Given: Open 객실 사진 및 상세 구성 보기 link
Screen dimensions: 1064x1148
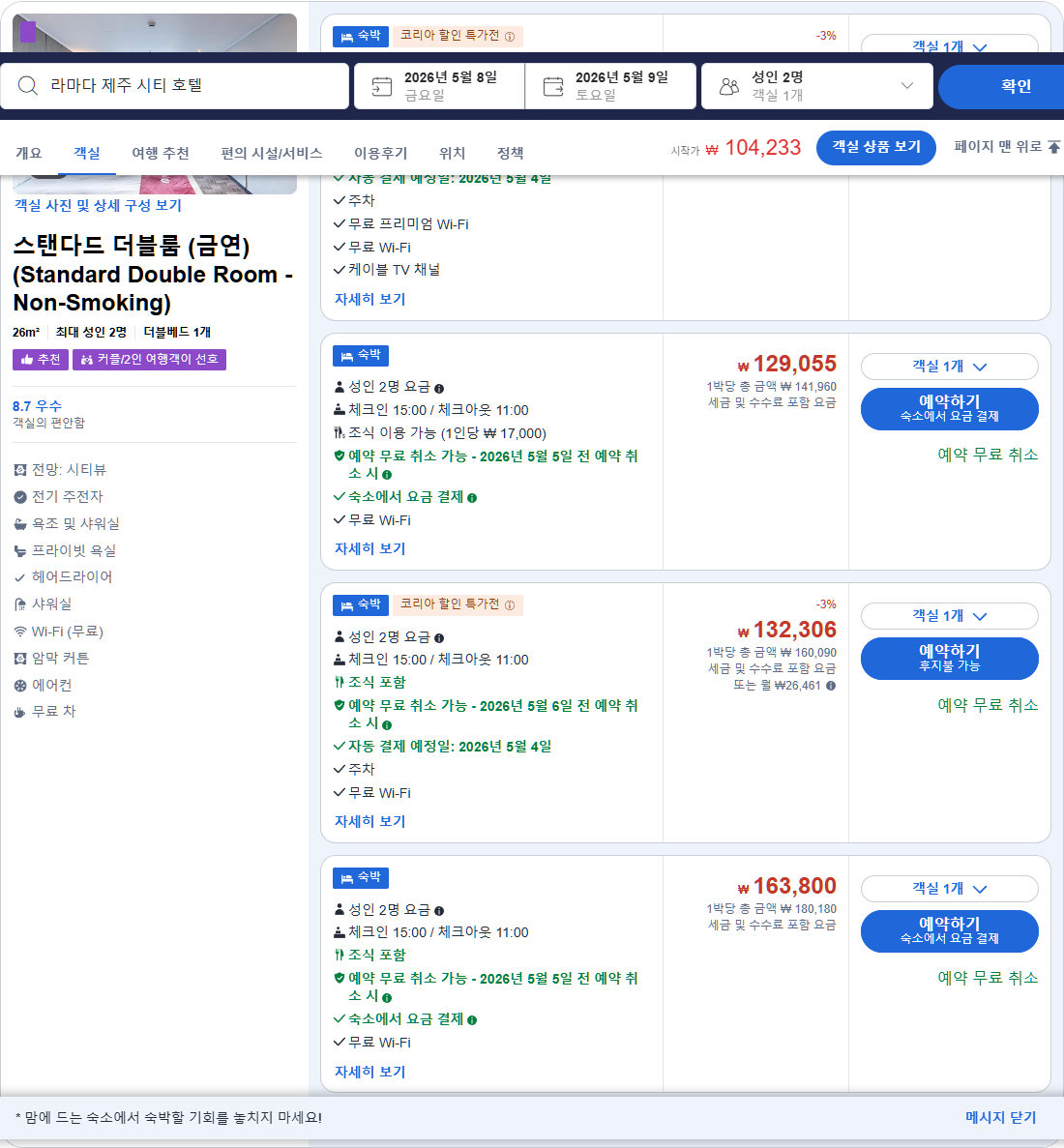Looking at the screenshot, I should click(x=98, y=206).
